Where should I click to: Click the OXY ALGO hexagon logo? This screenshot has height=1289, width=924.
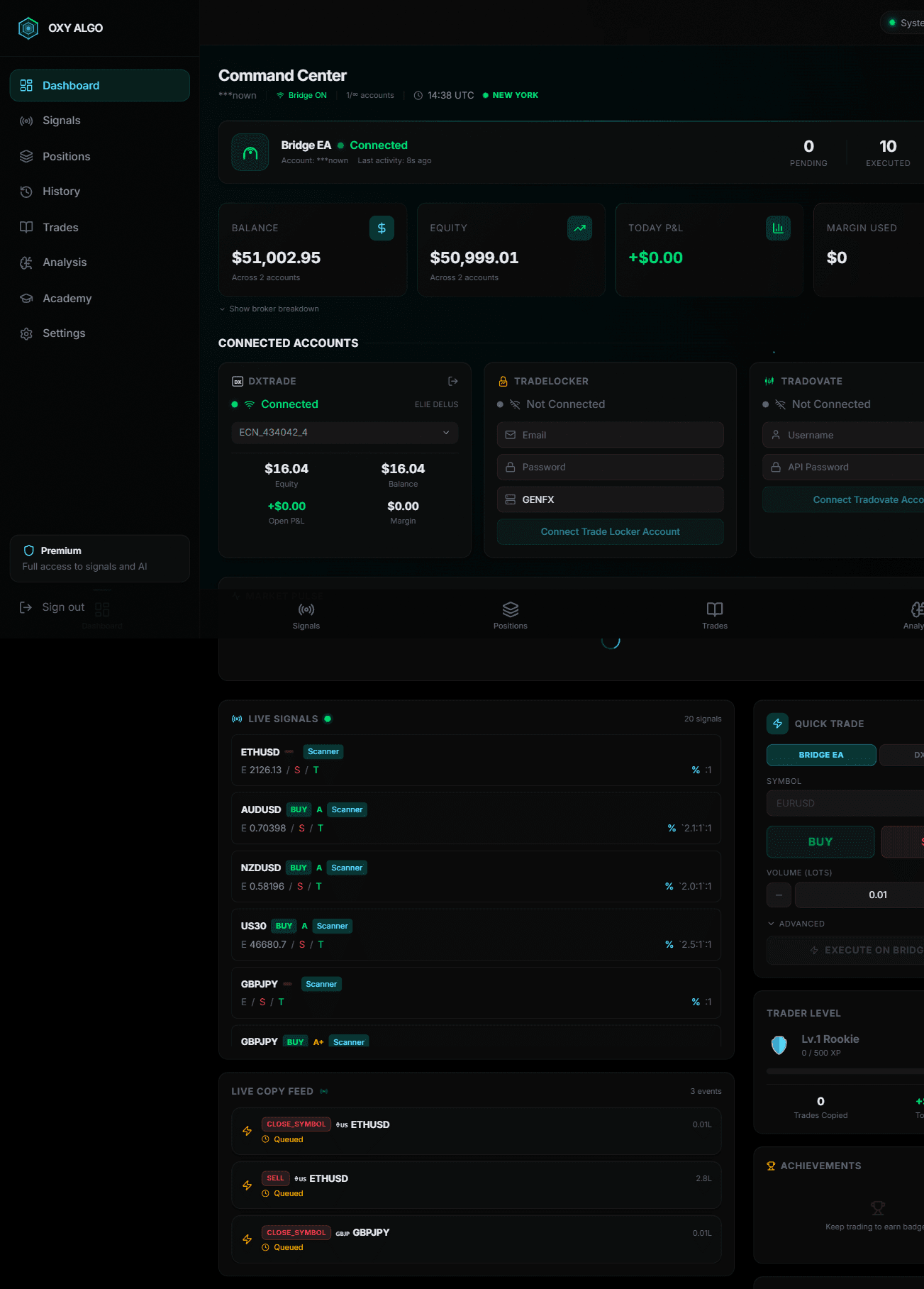(x=28, y=28)
